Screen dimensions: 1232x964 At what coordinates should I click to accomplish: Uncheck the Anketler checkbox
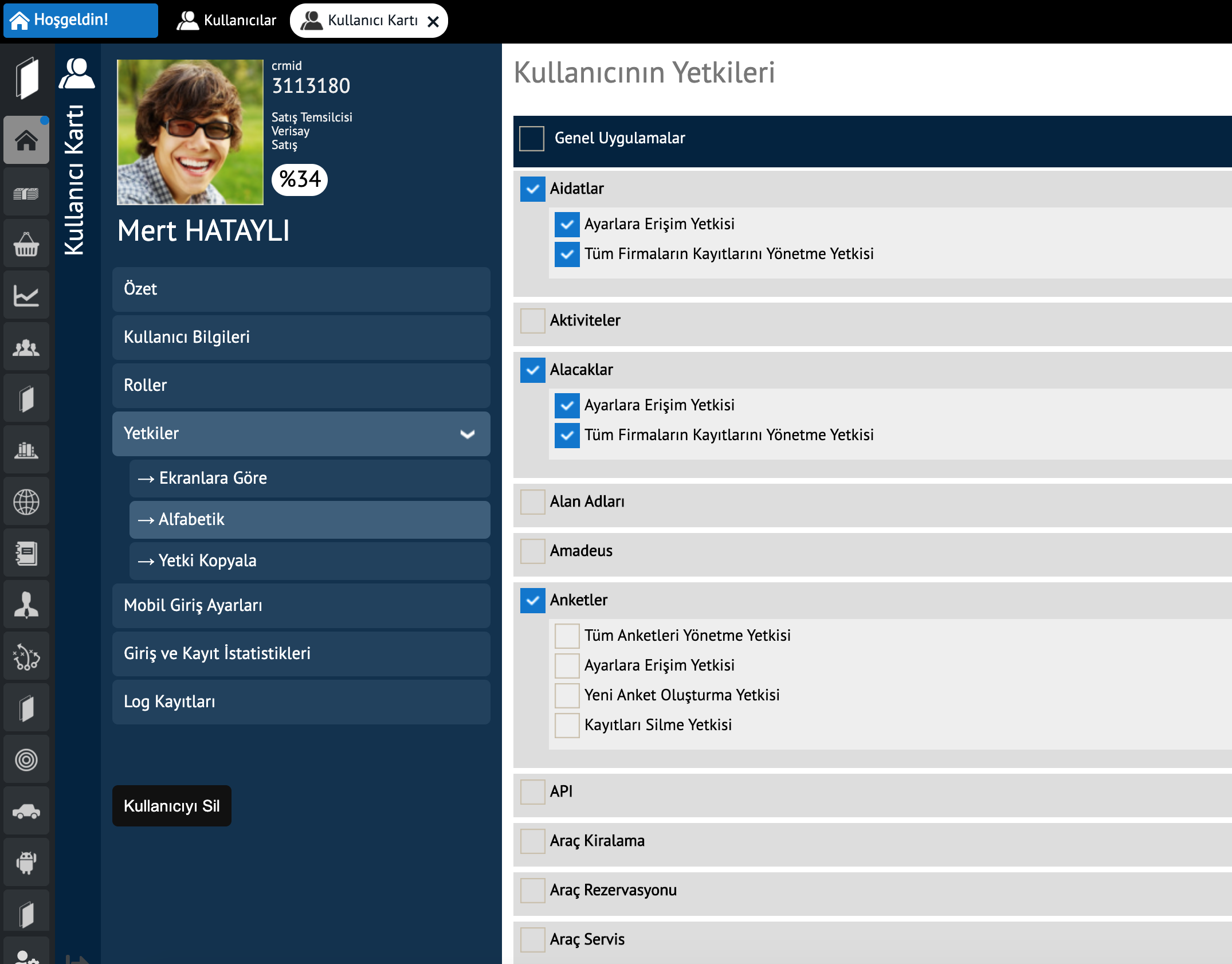point(533,600)
